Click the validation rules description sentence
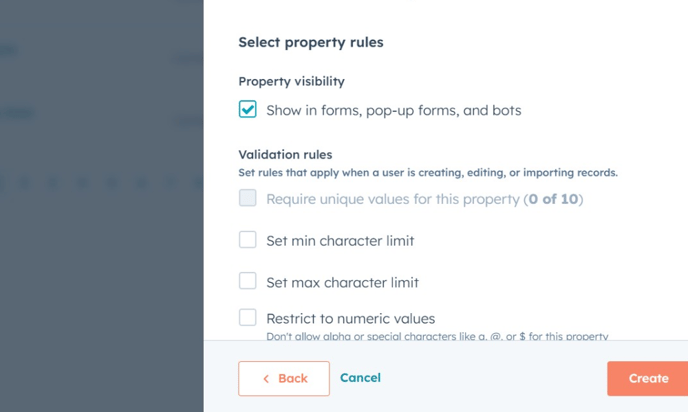This screenshot has height=412, width=688. [427, 172]
